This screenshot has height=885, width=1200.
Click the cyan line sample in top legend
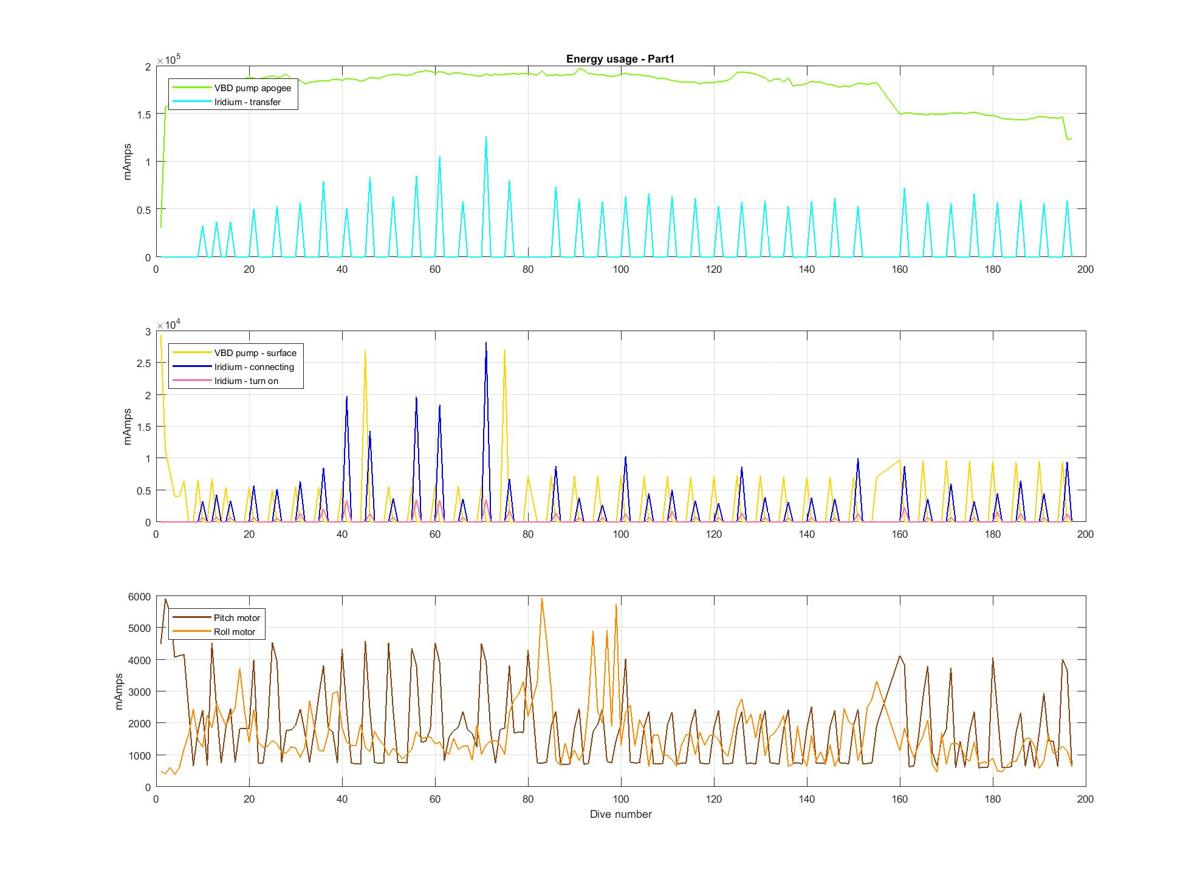(192, 102)
